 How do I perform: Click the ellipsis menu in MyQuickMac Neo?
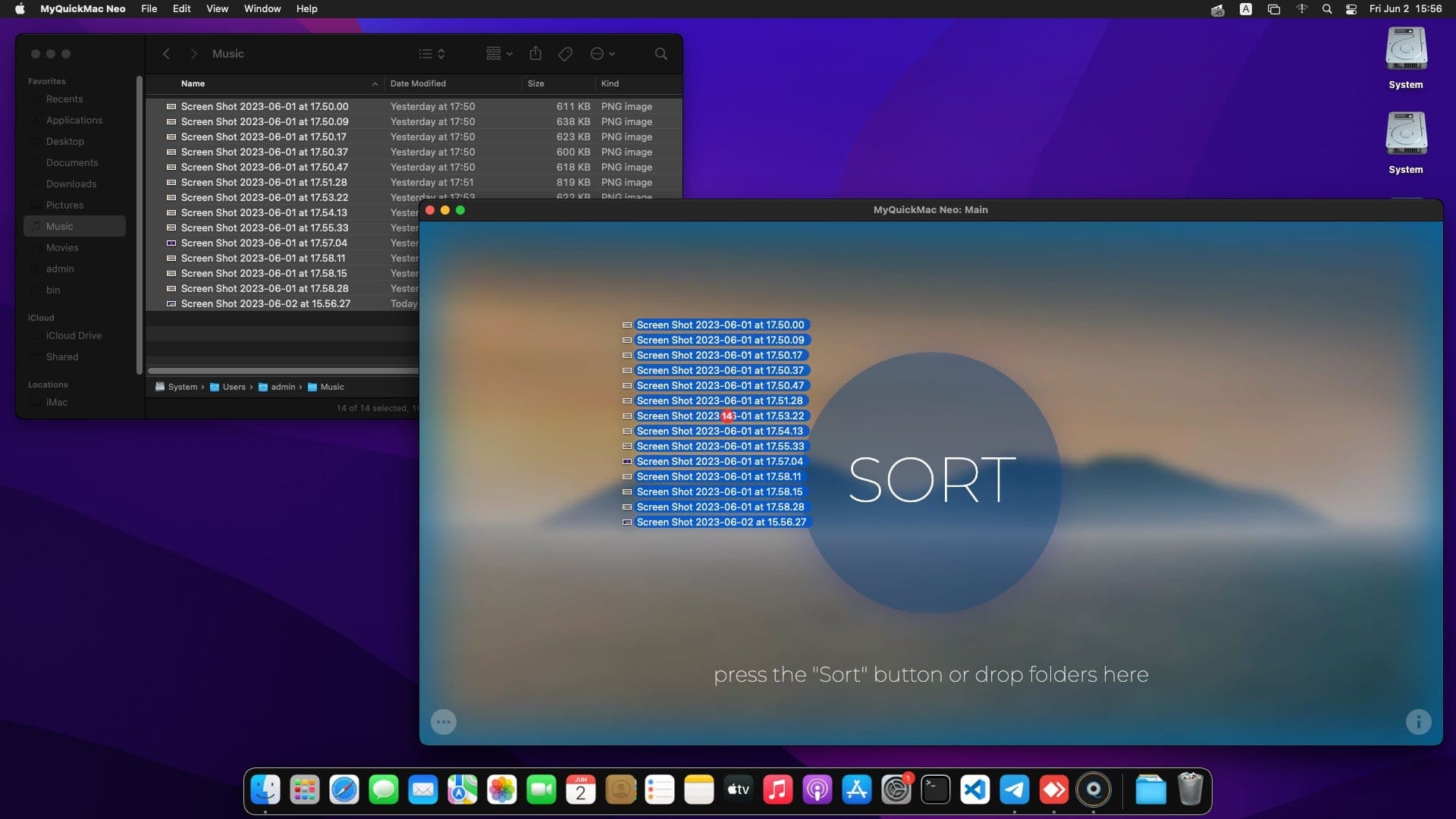click(x=443, y=721)
